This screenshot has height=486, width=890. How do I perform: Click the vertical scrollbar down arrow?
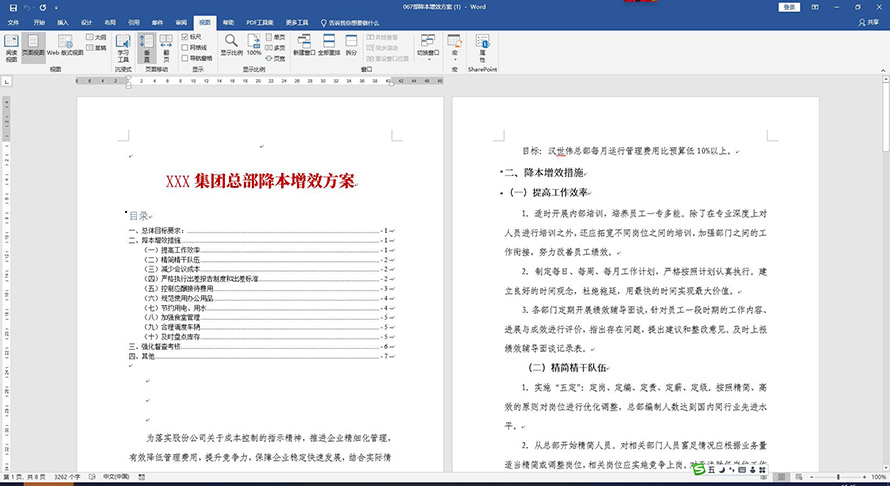pyautogui.click(x=885, y=467)
